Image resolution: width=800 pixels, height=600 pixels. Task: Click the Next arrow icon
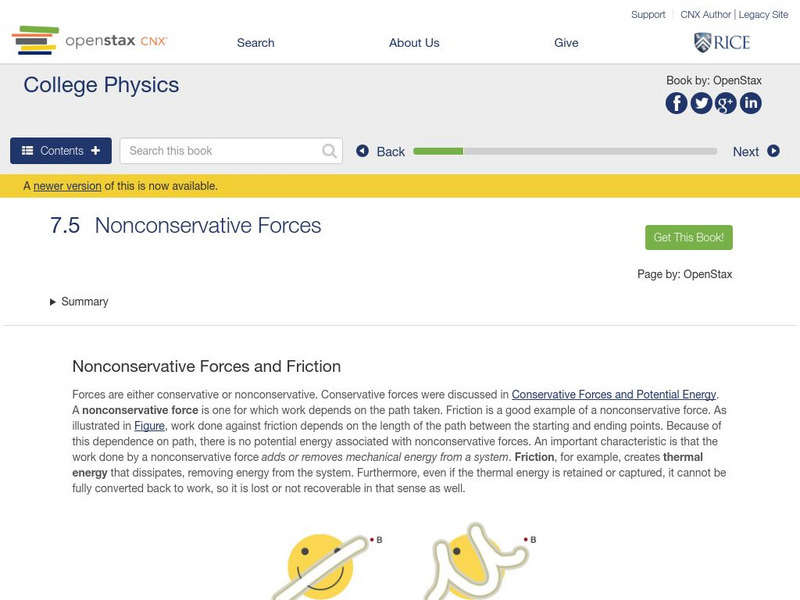773,151
